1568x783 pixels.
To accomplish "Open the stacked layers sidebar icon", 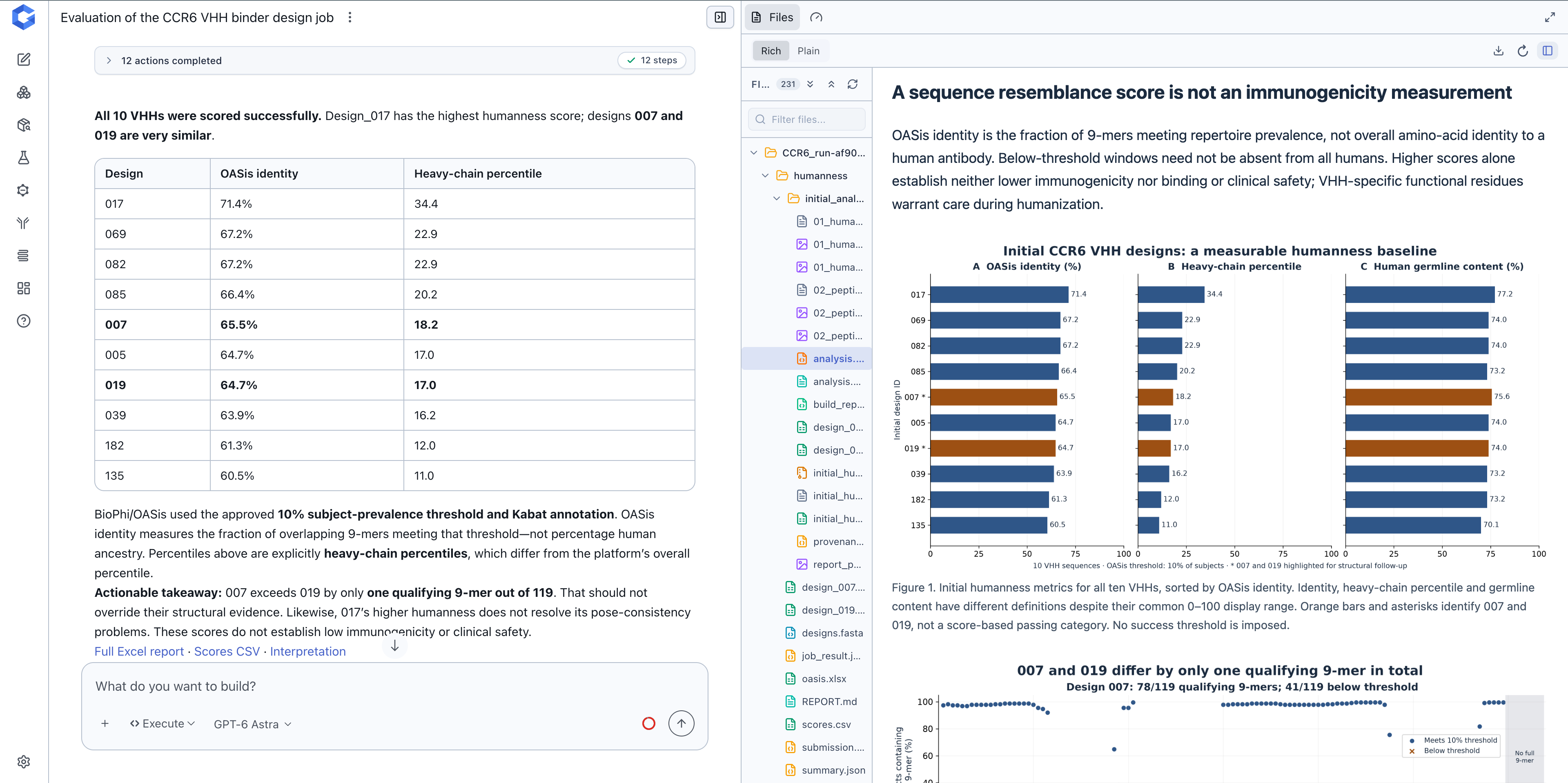I will click(24, 256).
